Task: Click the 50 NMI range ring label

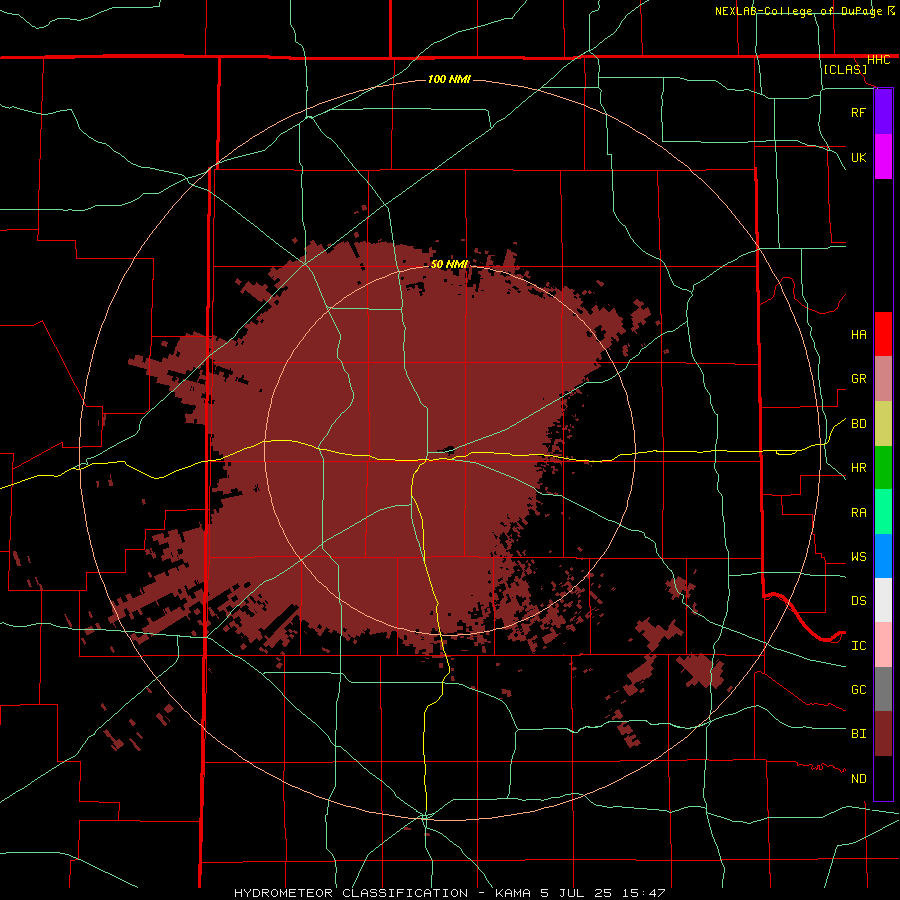Action: coord(449,264)
